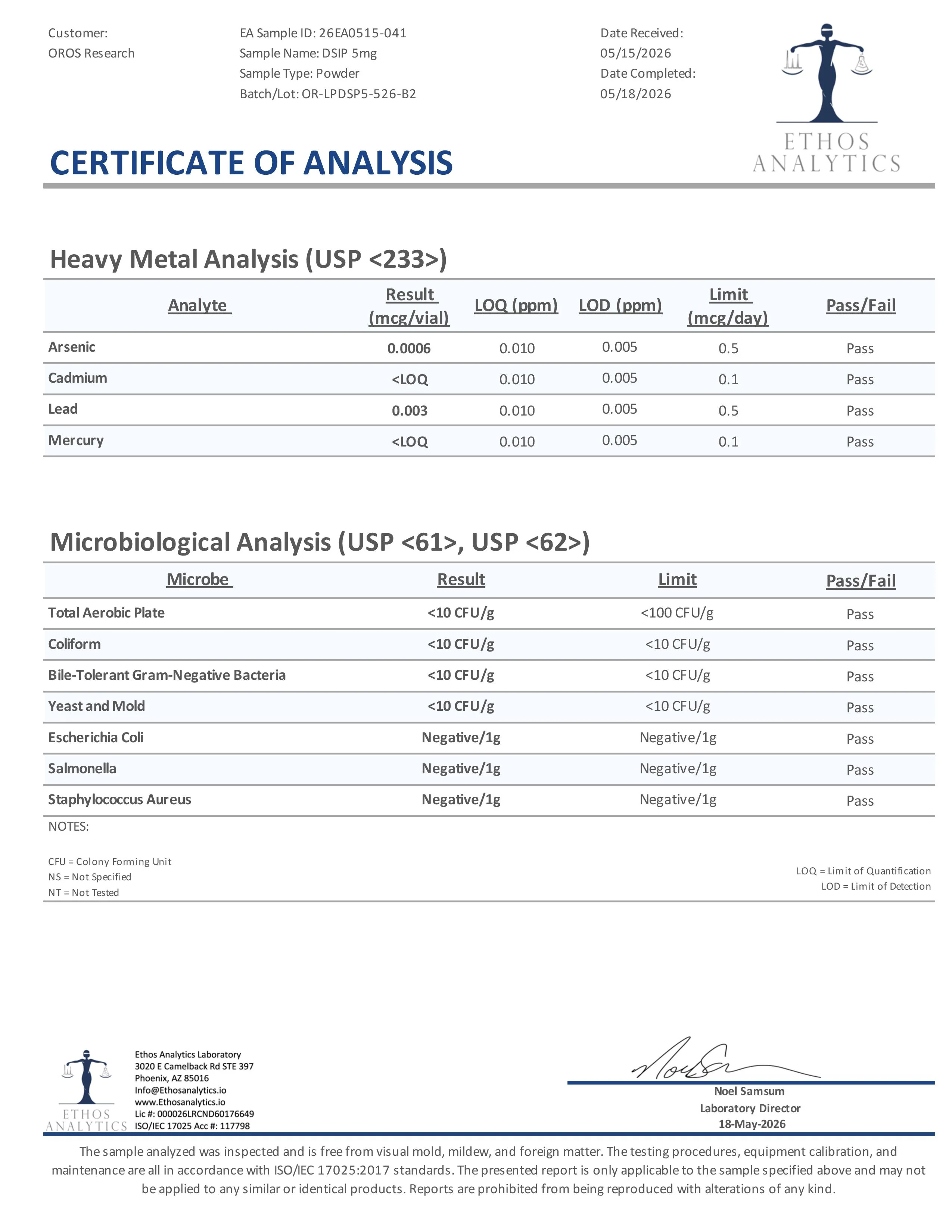Open the www.Ethosanalytics.io website link
Image resolution: width=952 pixels, height=1232 pixels.
coord(180,1102)
